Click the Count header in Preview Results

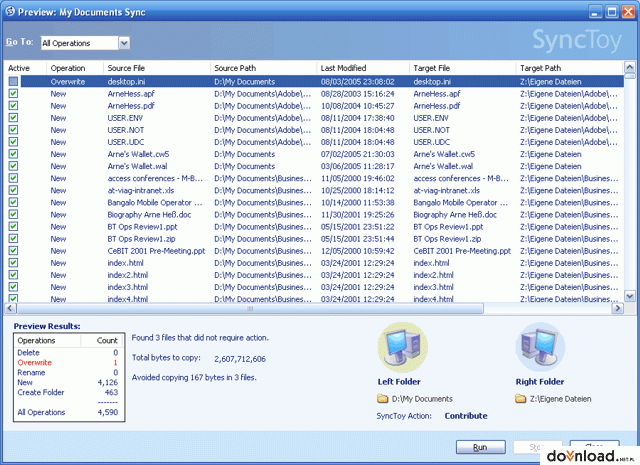point(102,340)
